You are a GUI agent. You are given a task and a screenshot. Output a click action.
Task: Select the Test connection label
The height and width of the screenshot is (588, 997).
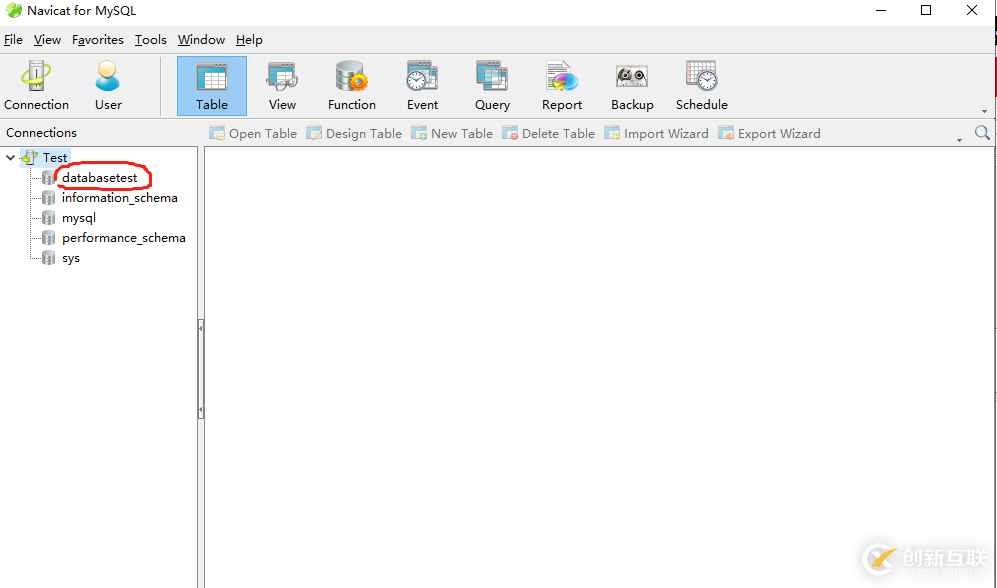pyautogui.click(x=55, y=157)
